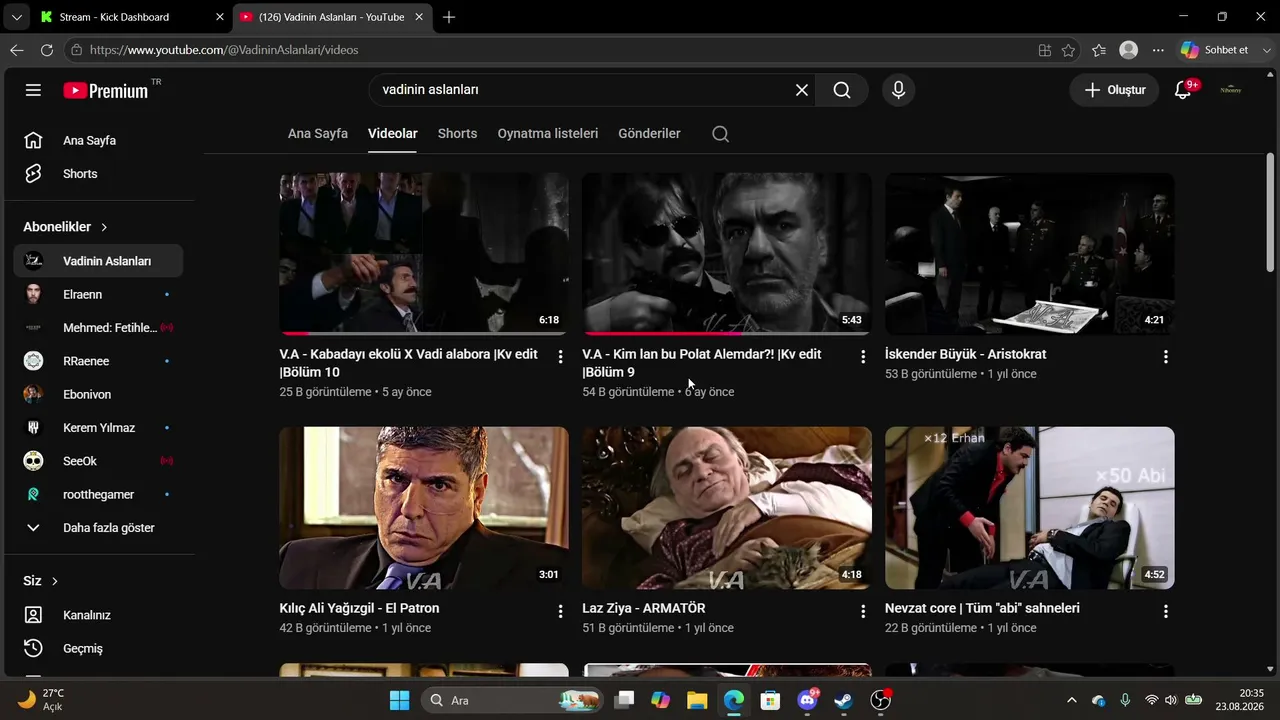This screenshot has height=720, width=1280.
Task: Open the Kerem Yılmaz subscription
Action: click(98, 428)
